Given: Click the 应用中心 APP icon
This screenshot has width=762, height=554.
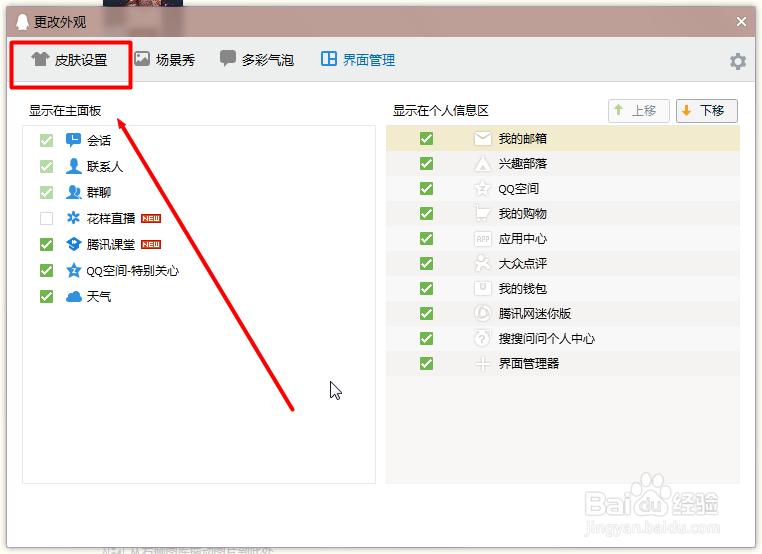Looking at the screenshot, I should pos(483,239).
